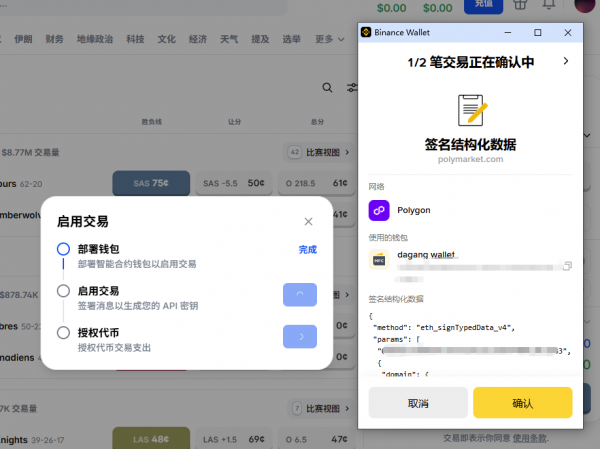Click the 让分 column header
600x449 pixels.
tap(234, 122)
